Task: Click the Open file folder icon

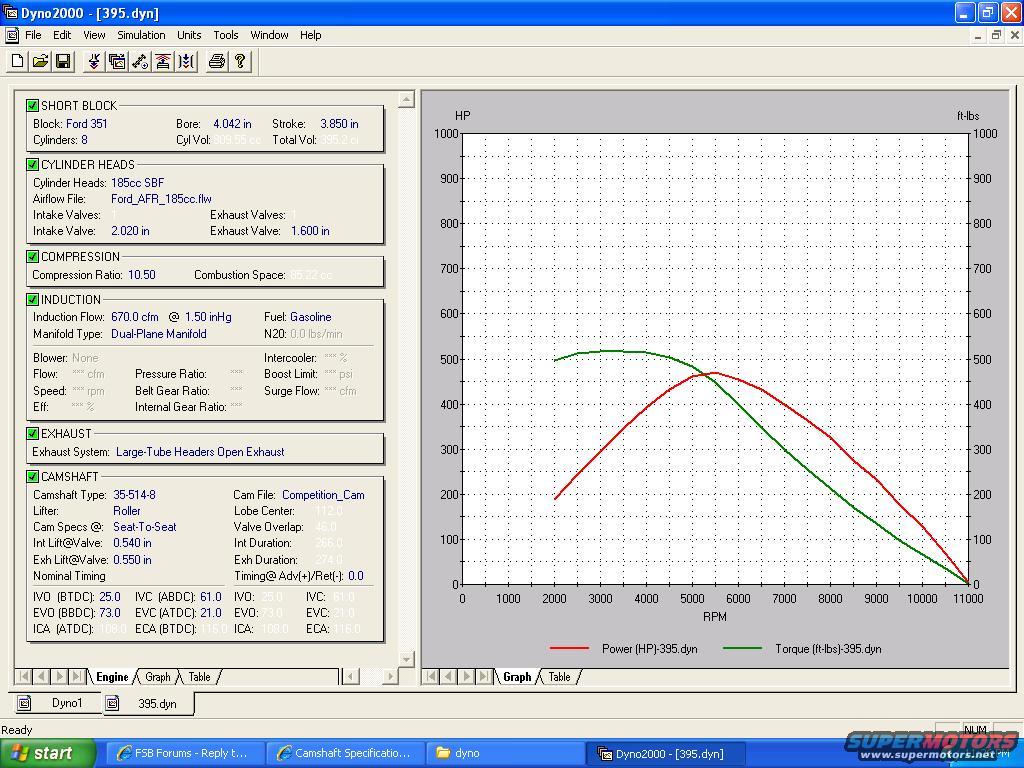Action: [40, 62]
